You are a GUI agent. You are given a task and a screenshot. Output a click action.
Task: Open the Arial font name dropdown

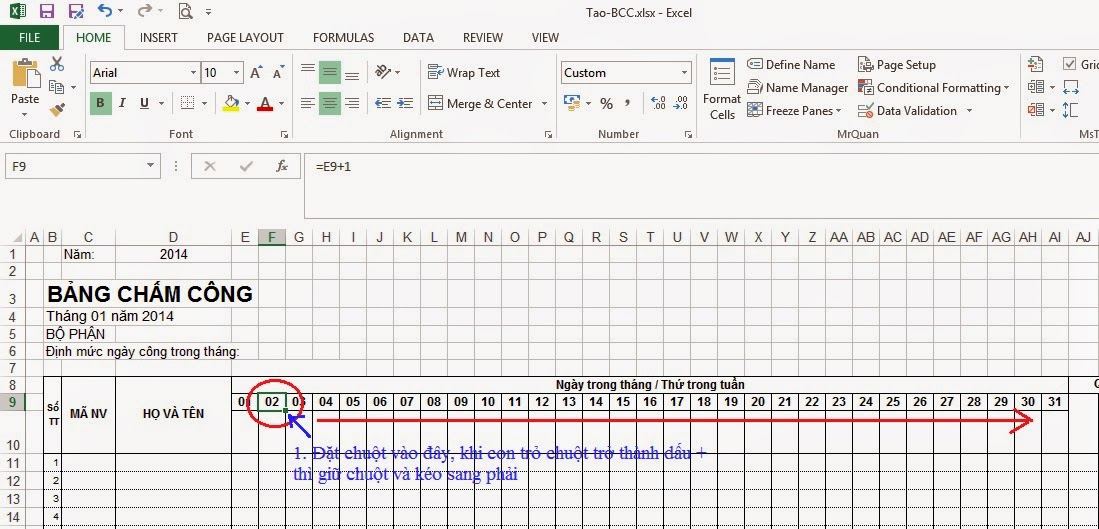[193, 72]
